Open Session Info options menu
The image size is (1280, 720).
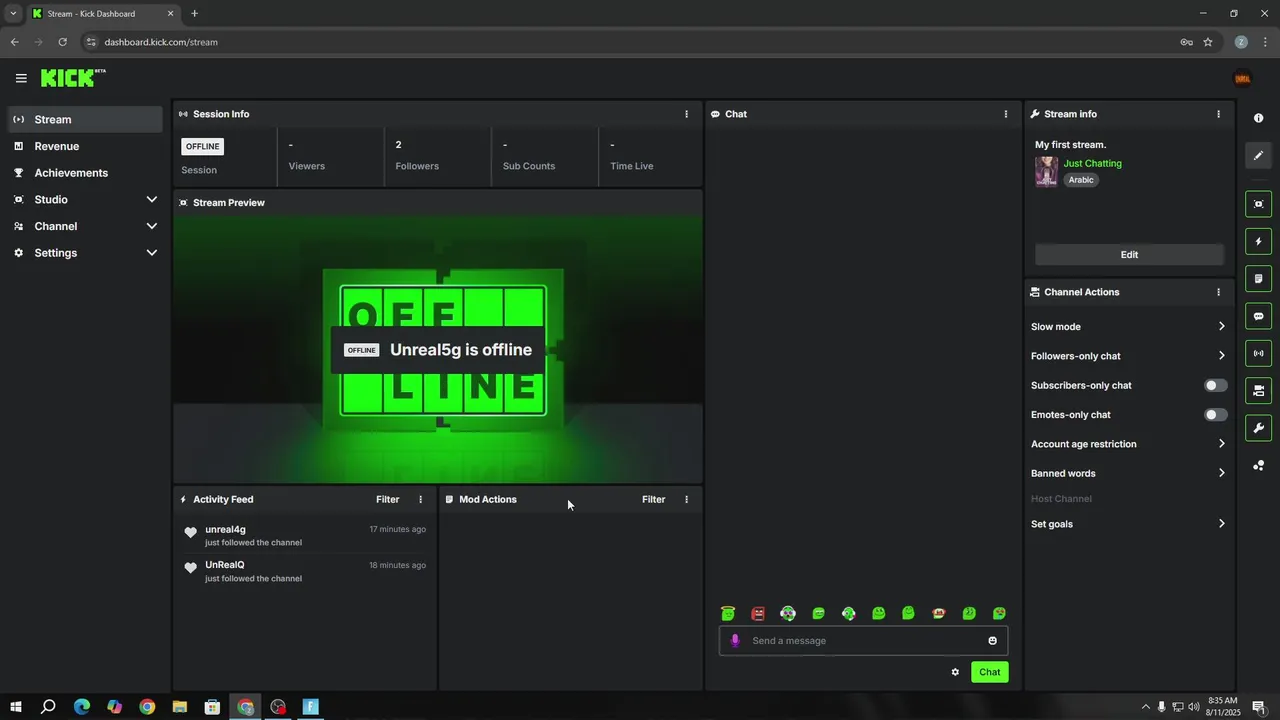(686, 114)
